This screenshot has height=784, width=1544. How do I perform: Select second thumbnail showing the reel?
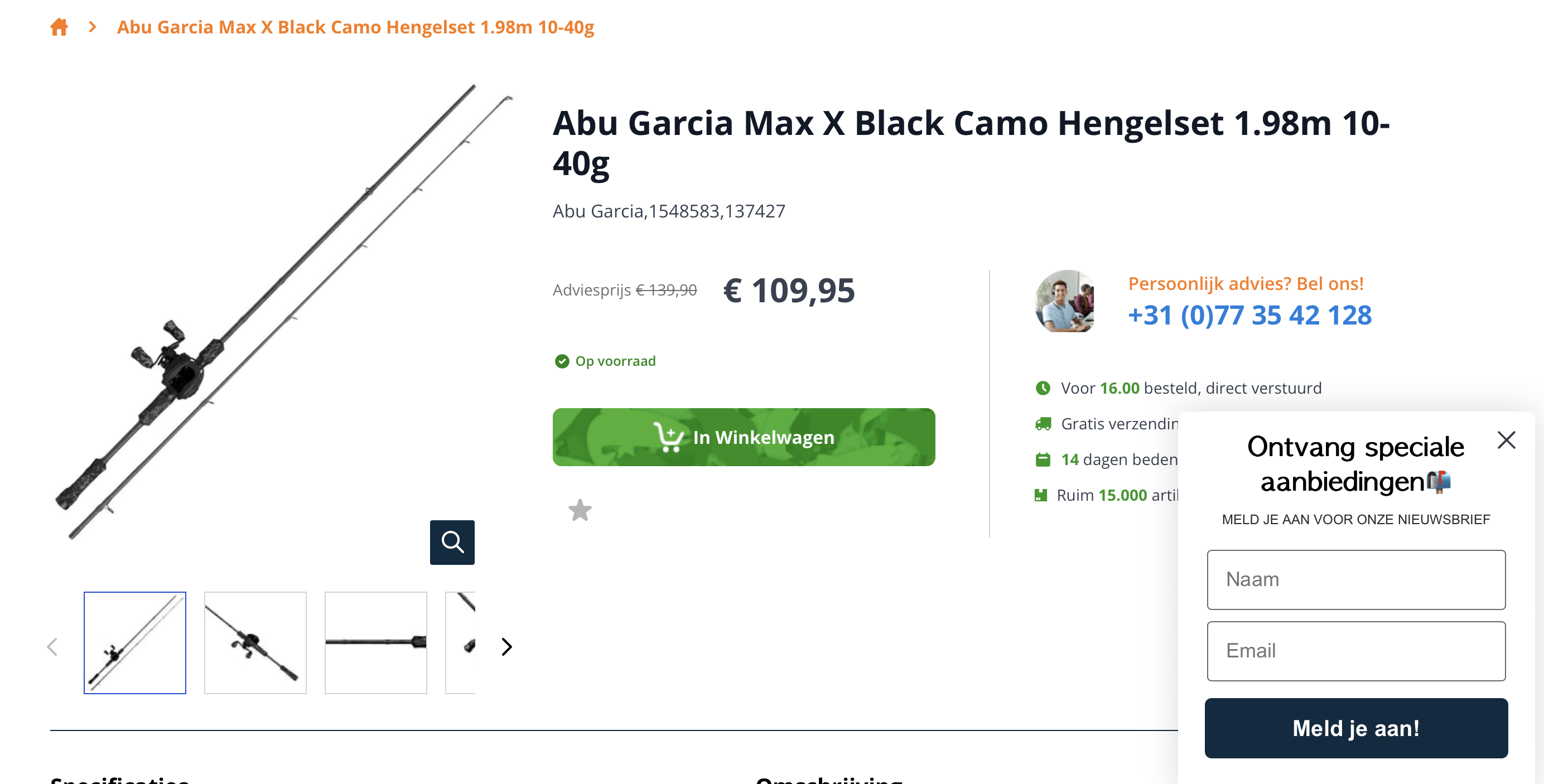coord(255,642)
